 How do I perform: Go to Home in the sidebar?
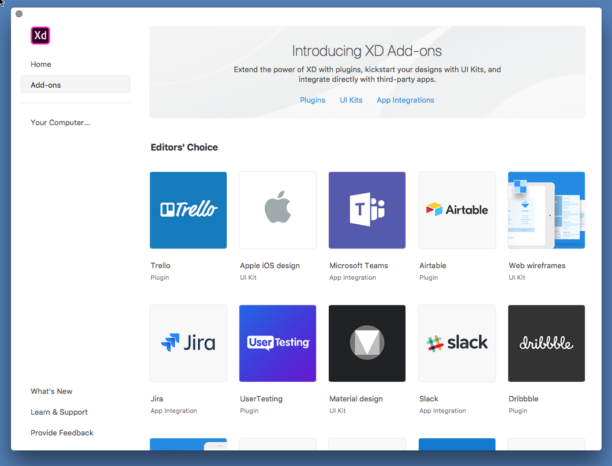coord(41,64)
